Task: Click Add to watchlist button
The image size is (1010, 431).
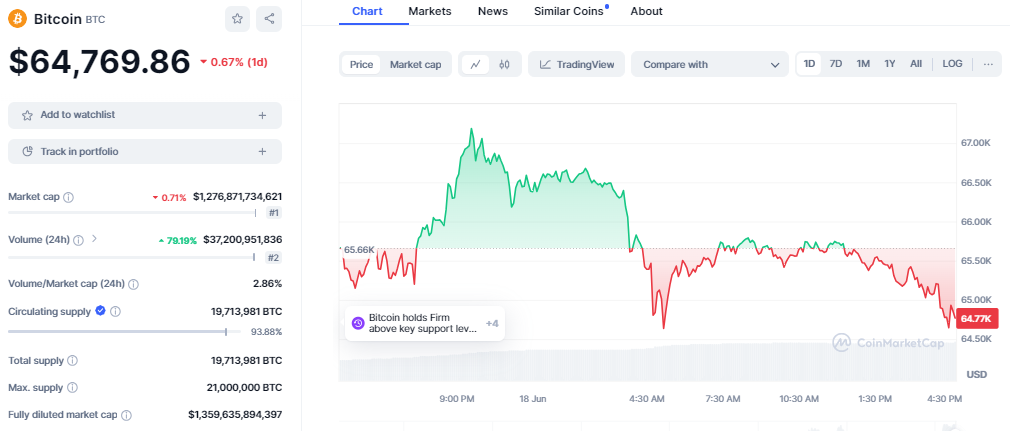Action: tap(145, 115)
